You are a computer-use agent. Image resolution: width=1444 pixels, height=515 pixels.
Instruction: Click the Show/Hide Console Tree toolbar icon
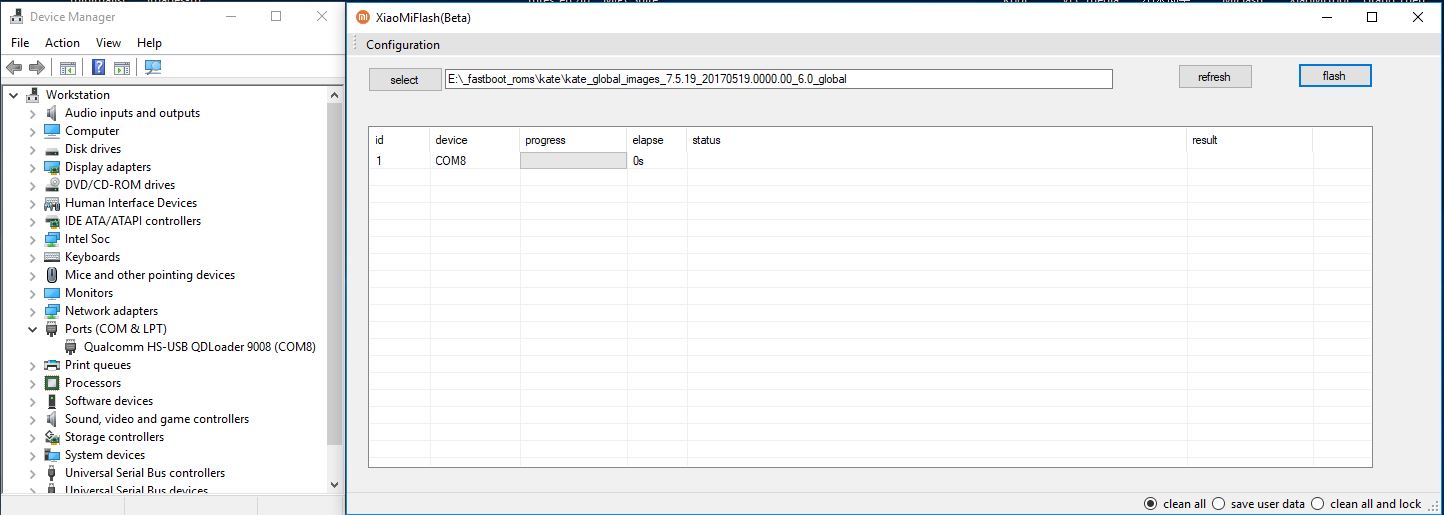(68, 68)
